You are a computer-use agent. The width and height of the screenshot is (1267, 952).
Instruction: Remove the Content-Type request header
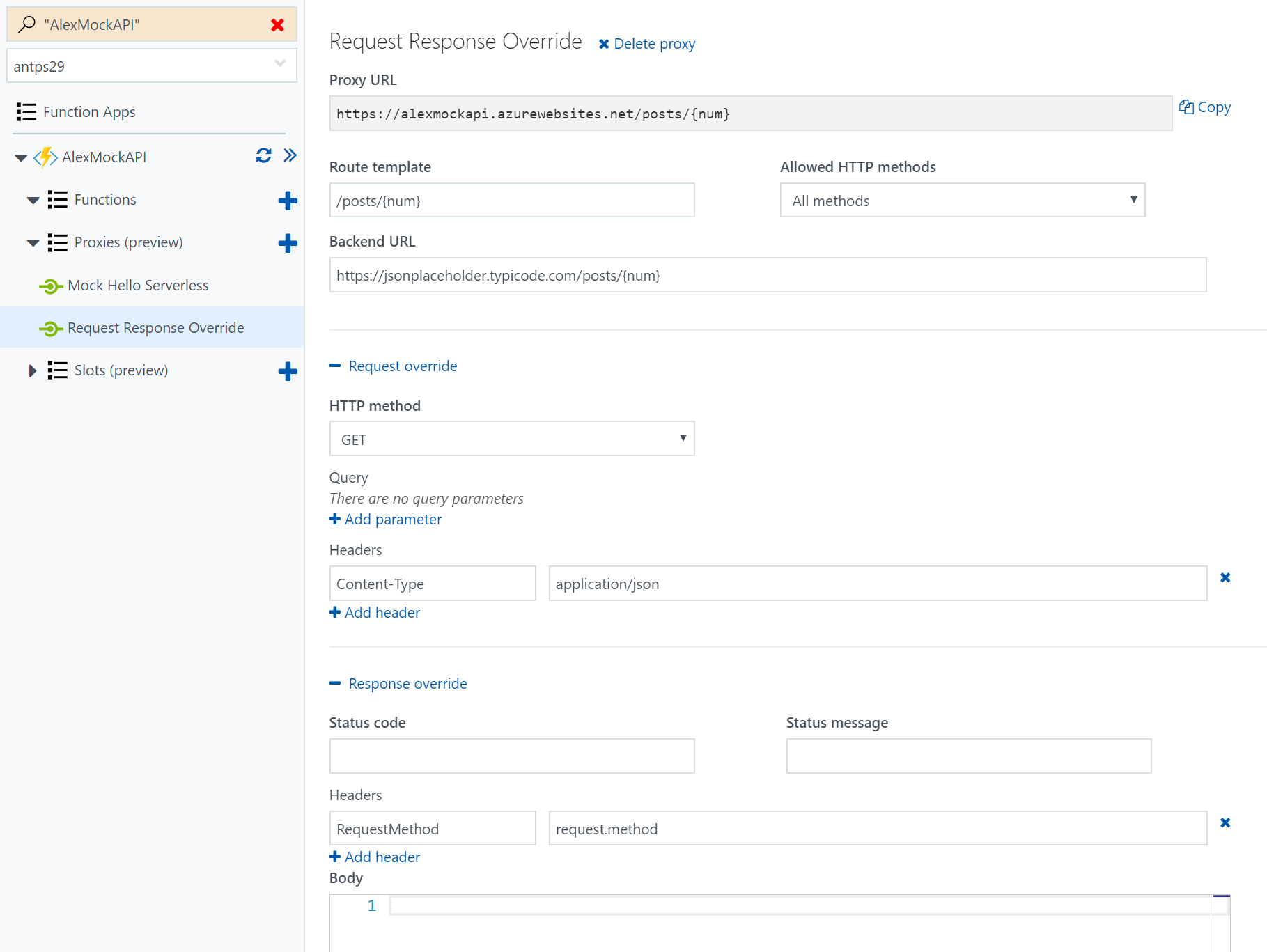(x=1225, y=578)
